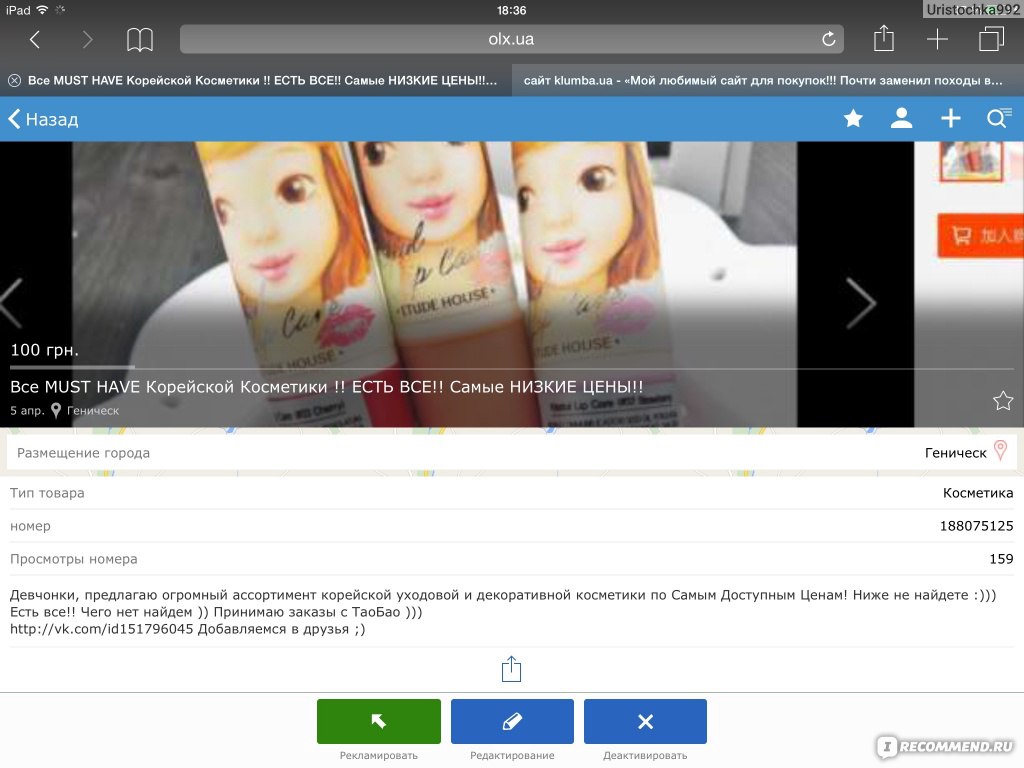Tap the 100 грн. price

click(44, 350)
